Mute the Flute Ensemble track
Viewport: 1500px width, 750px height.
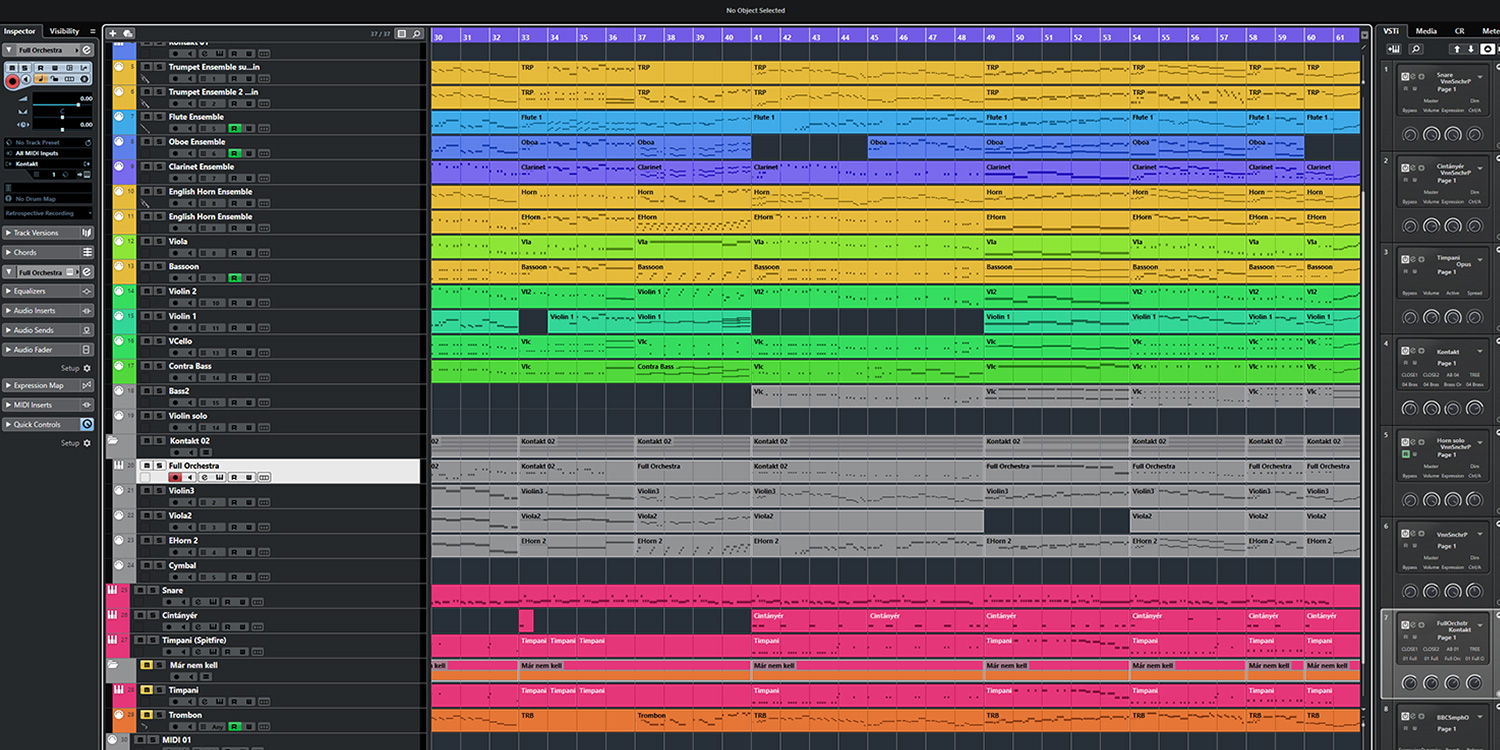(x=146, y=117)
